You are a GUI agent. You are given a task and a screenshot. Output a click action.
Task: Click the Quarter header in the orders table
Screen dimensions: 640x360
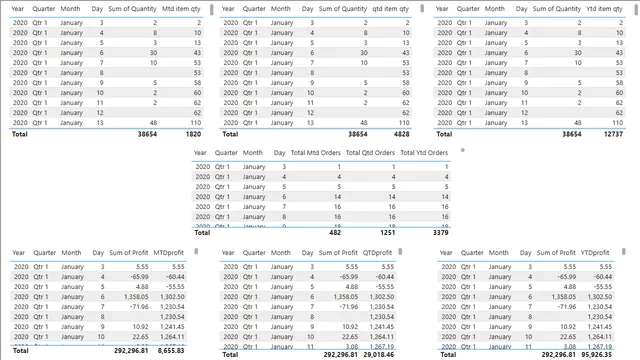pyautogui.click(x=226, y=153)
